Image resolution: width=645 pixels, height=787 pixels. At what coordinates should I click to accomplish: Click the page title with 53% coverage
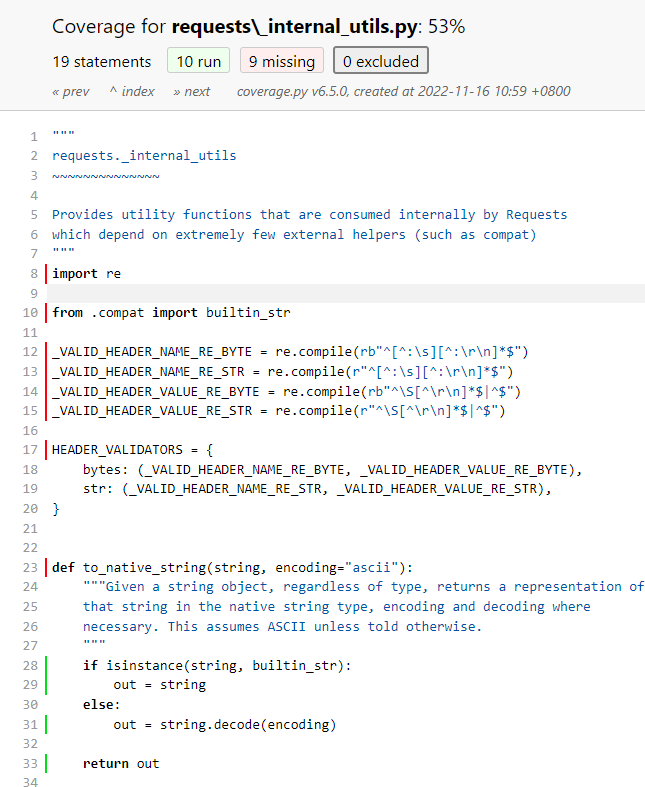pyautogui.click(x=258, y=27)
